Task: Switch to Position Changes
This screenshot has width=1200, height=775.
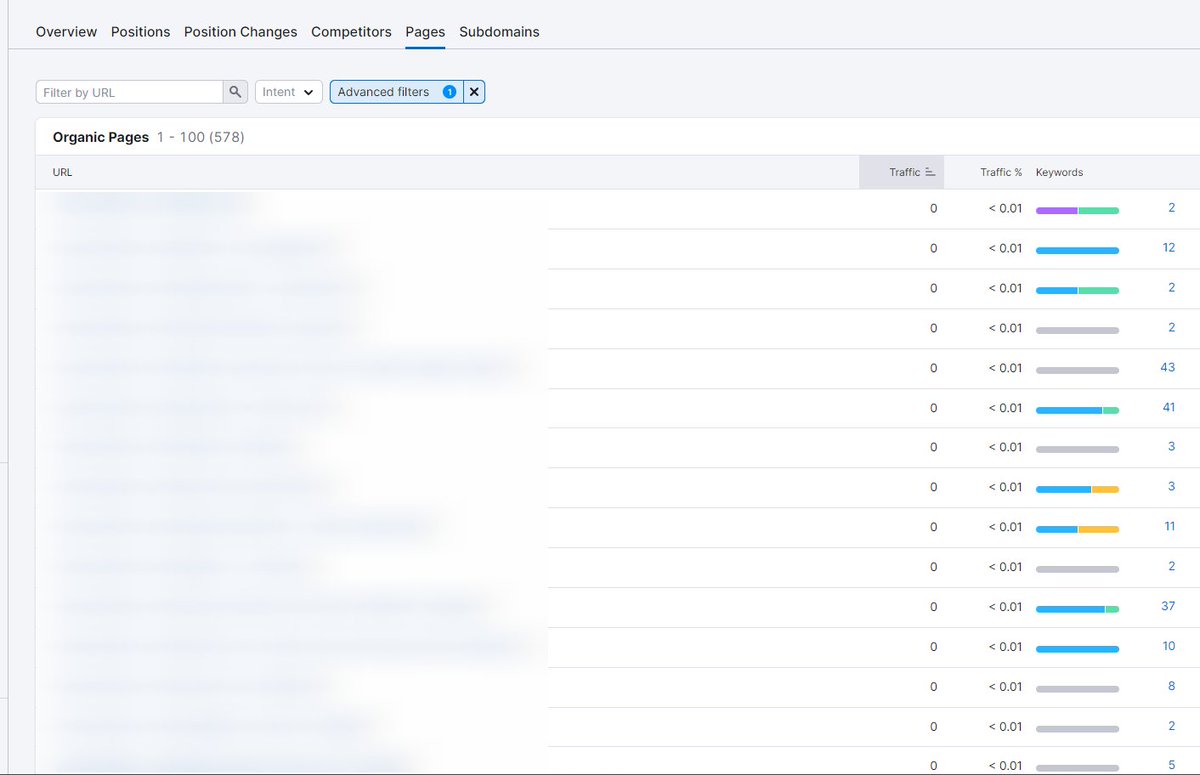Action: click(240, 31)
